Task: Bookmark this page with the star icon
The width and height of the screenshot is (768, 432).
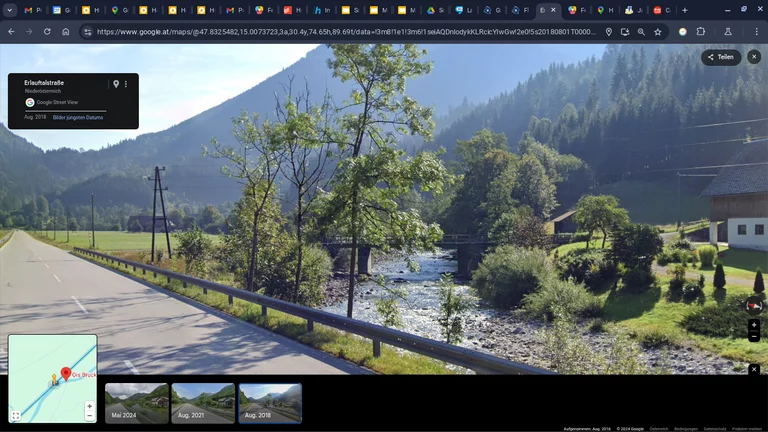Action: pyautogui.click(x=658, y=31)
